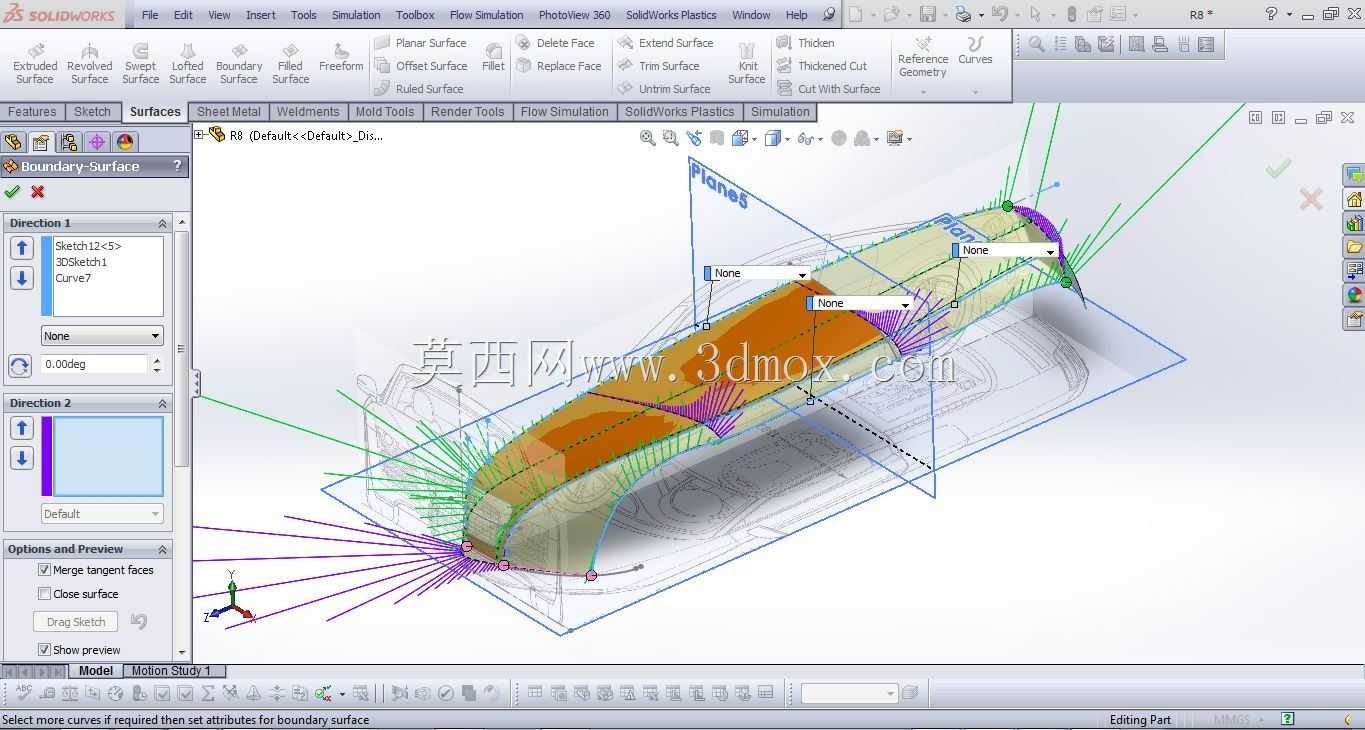The width and height of the screenshot is (1365, 730).
Task: Choose the Swept Surface tool
Action: pyautogui.click(x=140, y=64)
